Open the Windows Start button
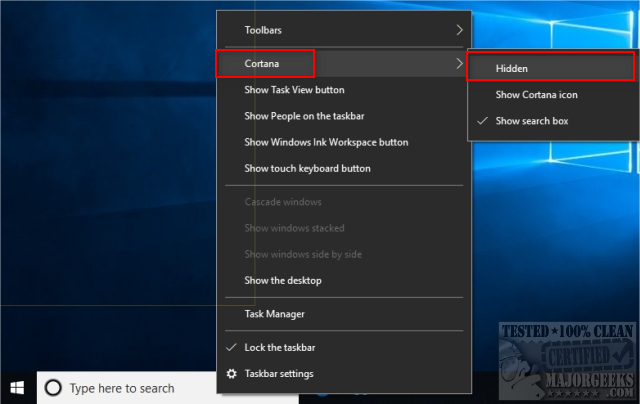Viewport: 640px width, 404px height. pyautogui.click(x=17, y=388)
